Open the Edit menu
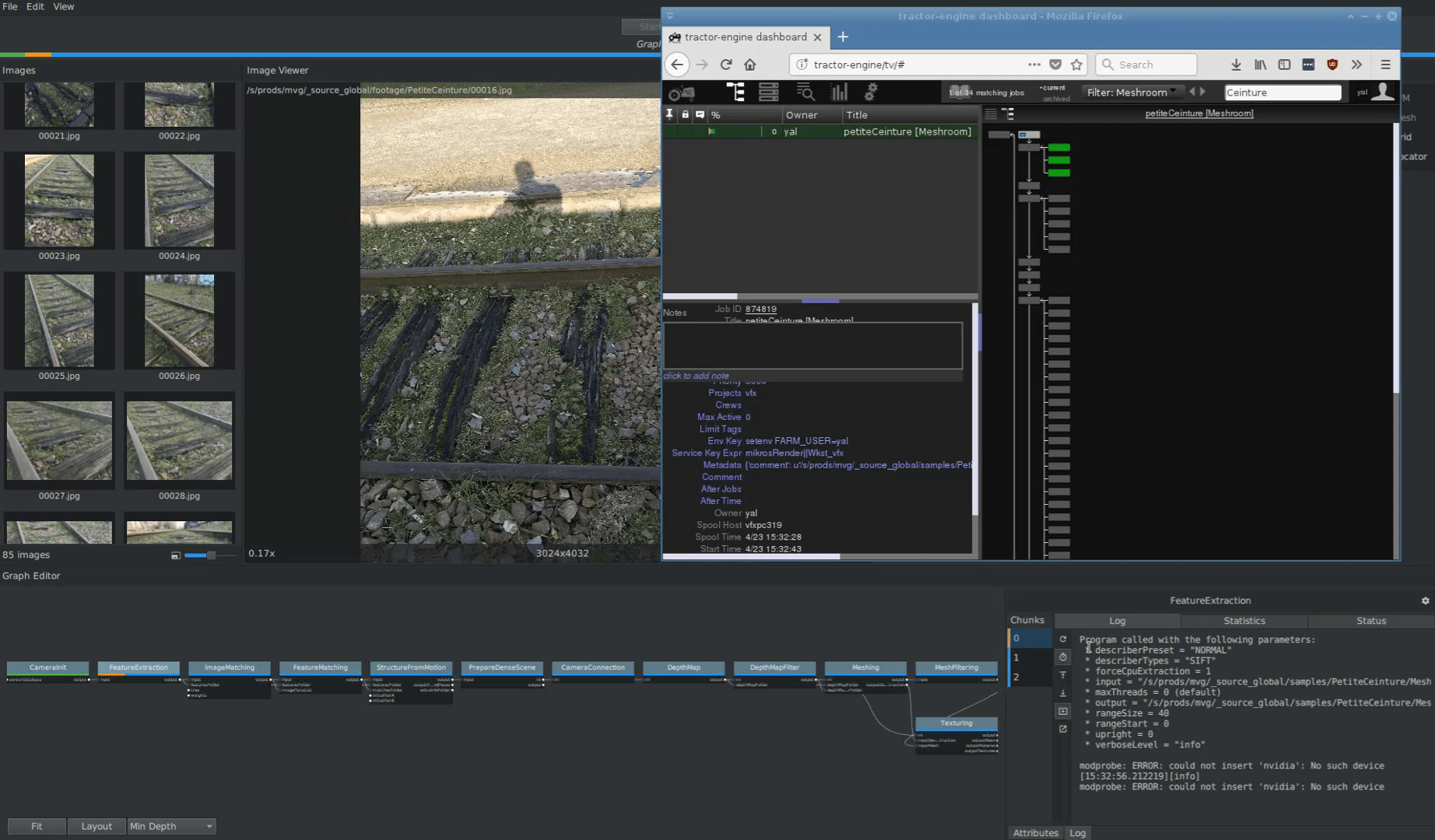 coord(35,6)
